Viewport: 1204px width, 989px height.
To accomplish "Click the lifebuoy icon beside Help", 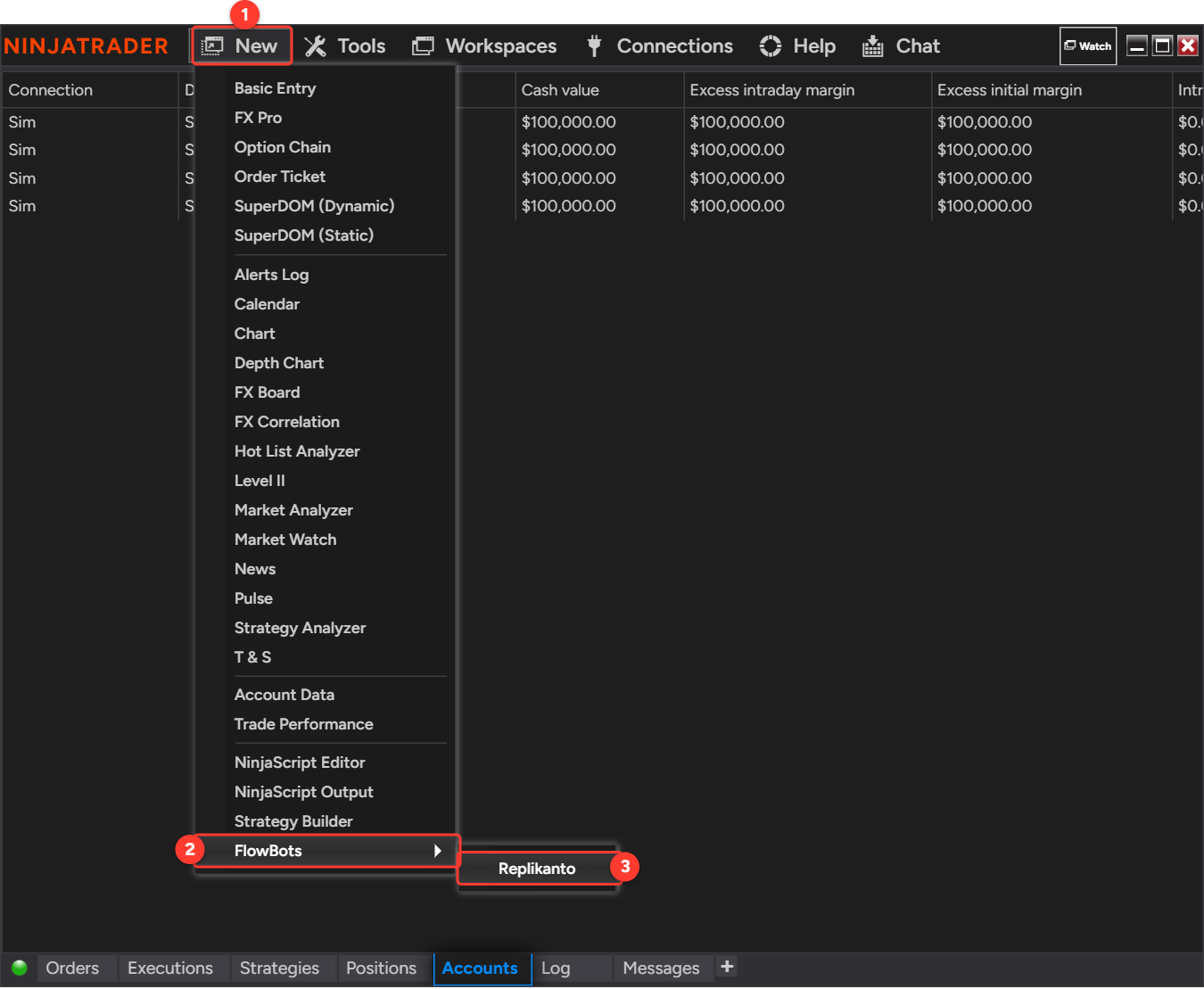I will (771, 46).
